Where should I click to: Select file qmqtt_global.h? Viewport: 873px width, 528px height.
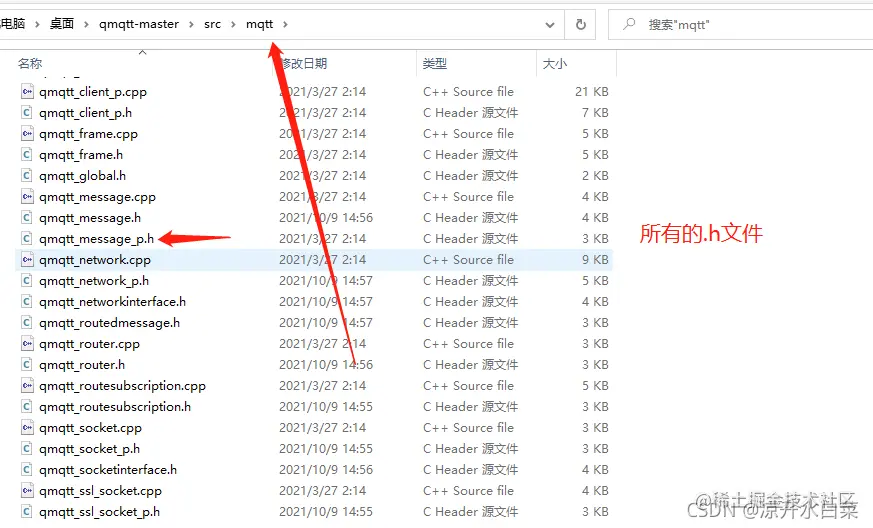click(x=82, y=176)
